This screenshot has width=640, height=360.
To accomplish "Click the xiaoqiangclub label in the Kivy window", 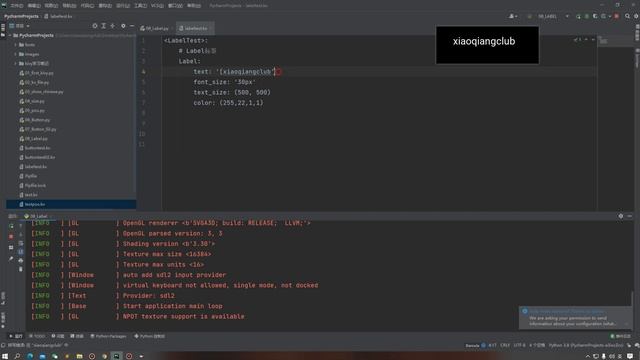I will click(484, 41).
